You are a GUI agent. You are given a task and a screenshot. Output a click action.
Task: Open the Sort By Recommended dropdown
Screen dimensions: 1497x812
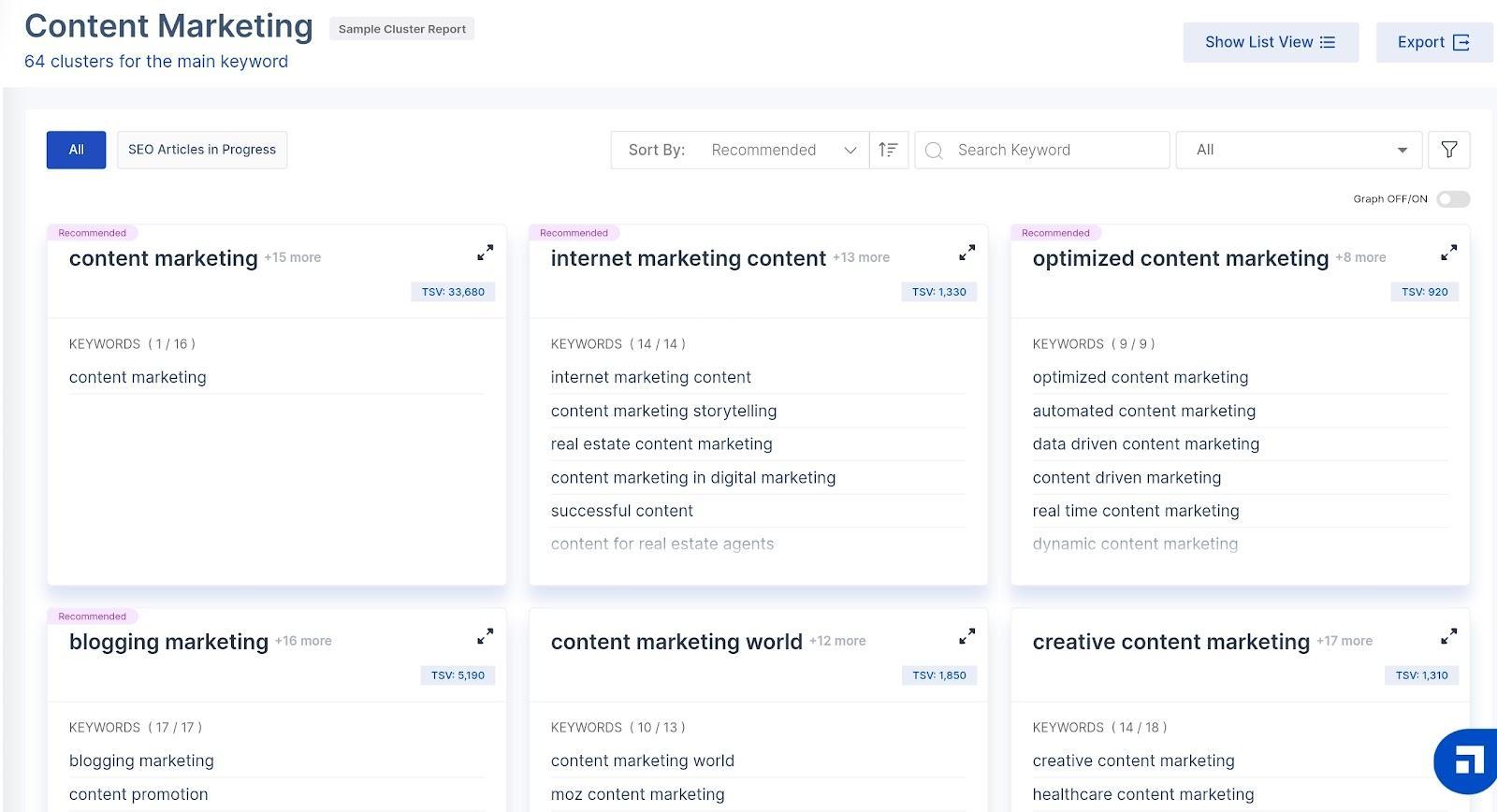point(783,150)
